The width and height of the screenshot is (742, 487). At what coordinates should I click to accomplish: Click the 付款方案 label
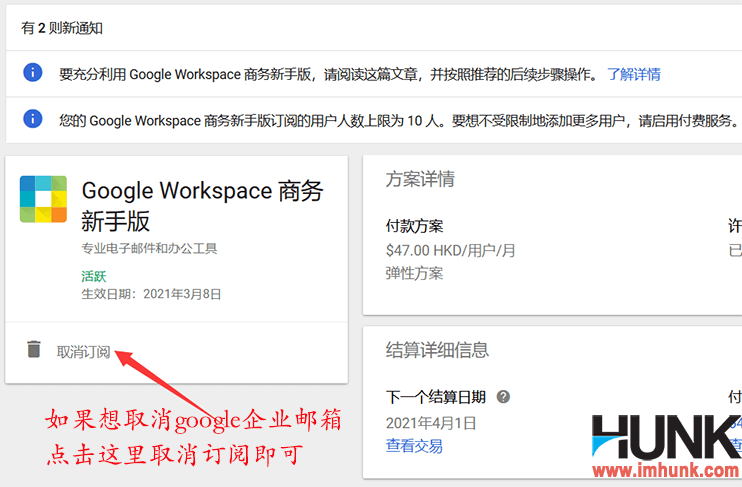415,226
